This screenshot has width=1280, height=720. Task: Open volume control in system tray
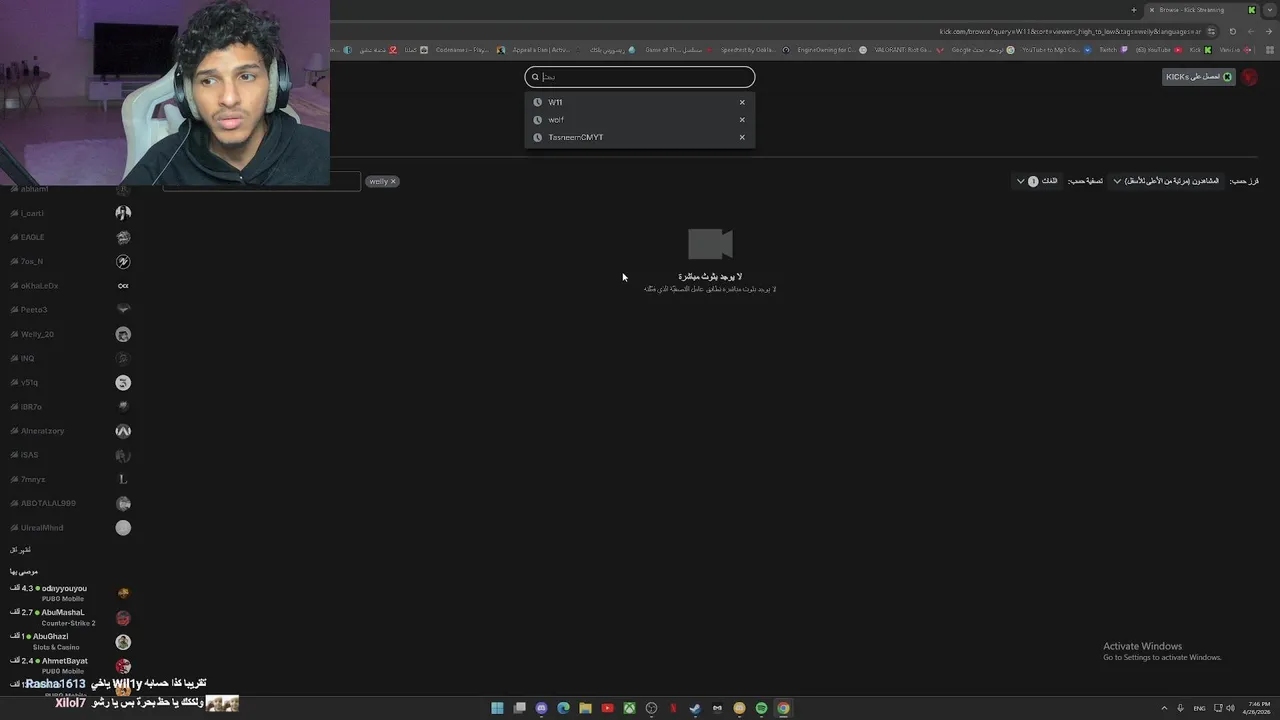tap(1229, 708)
